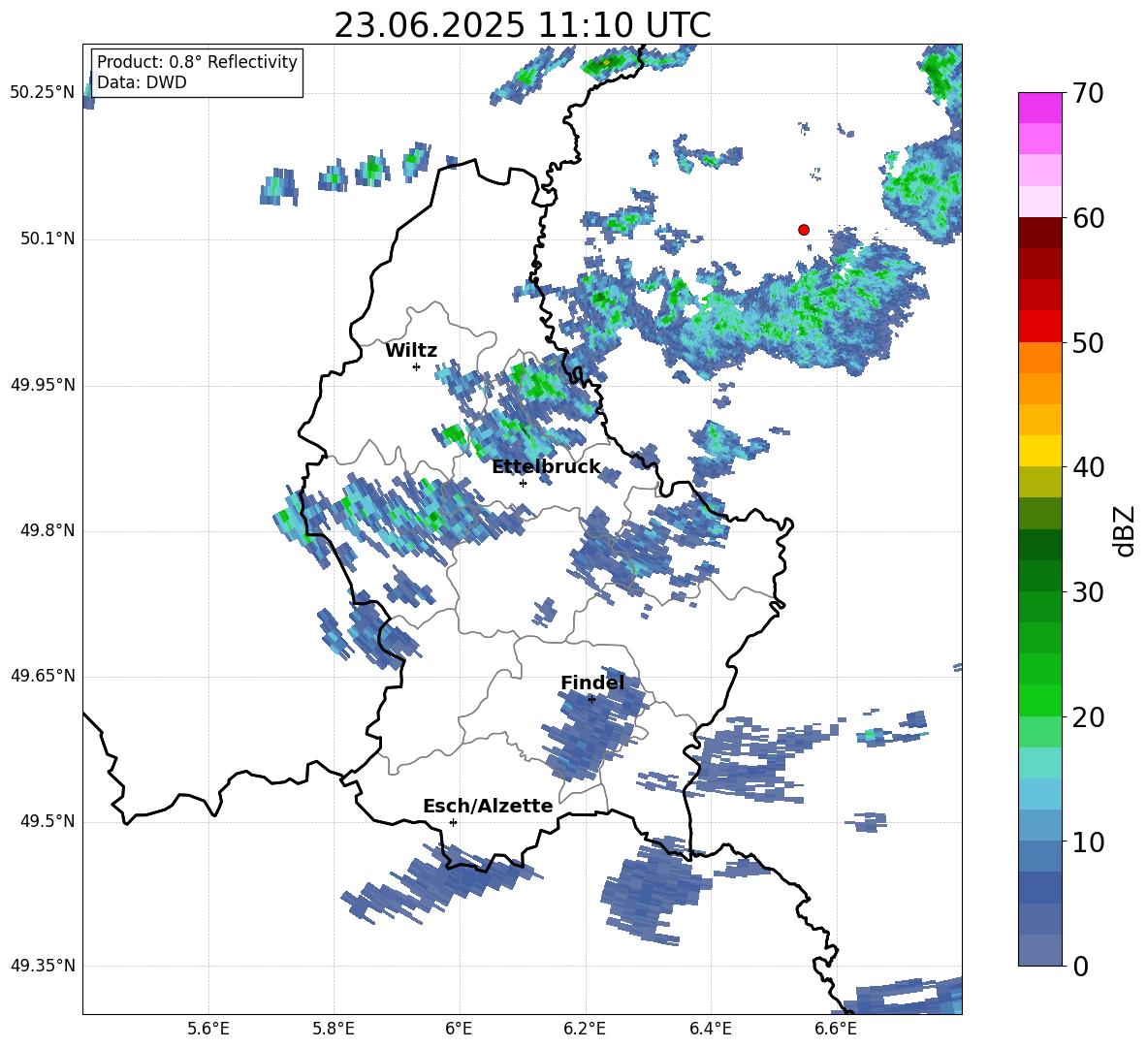Click the 49.5°N latitude label
Screen dimensions: 1148x1048
point(48,821)
